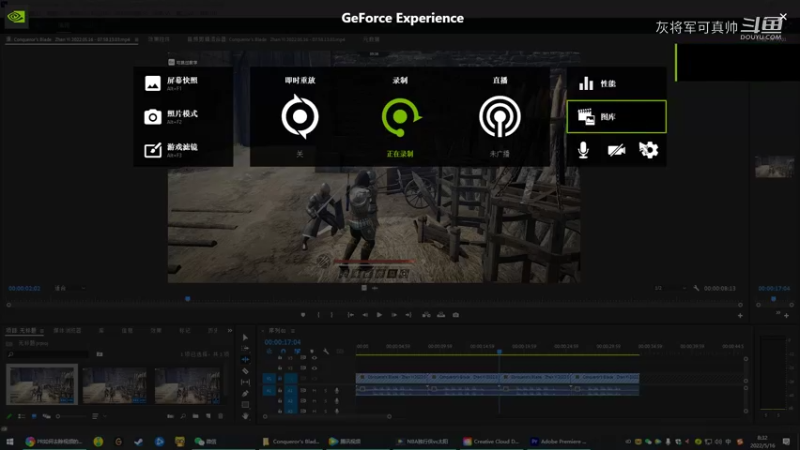Click the NVIDIA logo at top left
The image size is (800, 450).
(x=16, y=17)
